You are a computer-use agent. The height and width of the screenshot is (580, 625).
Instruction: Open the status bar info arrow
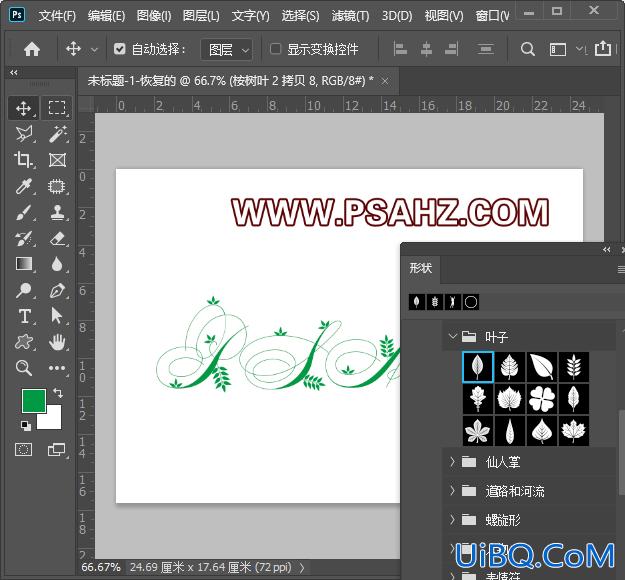click(x=302, y=567)
